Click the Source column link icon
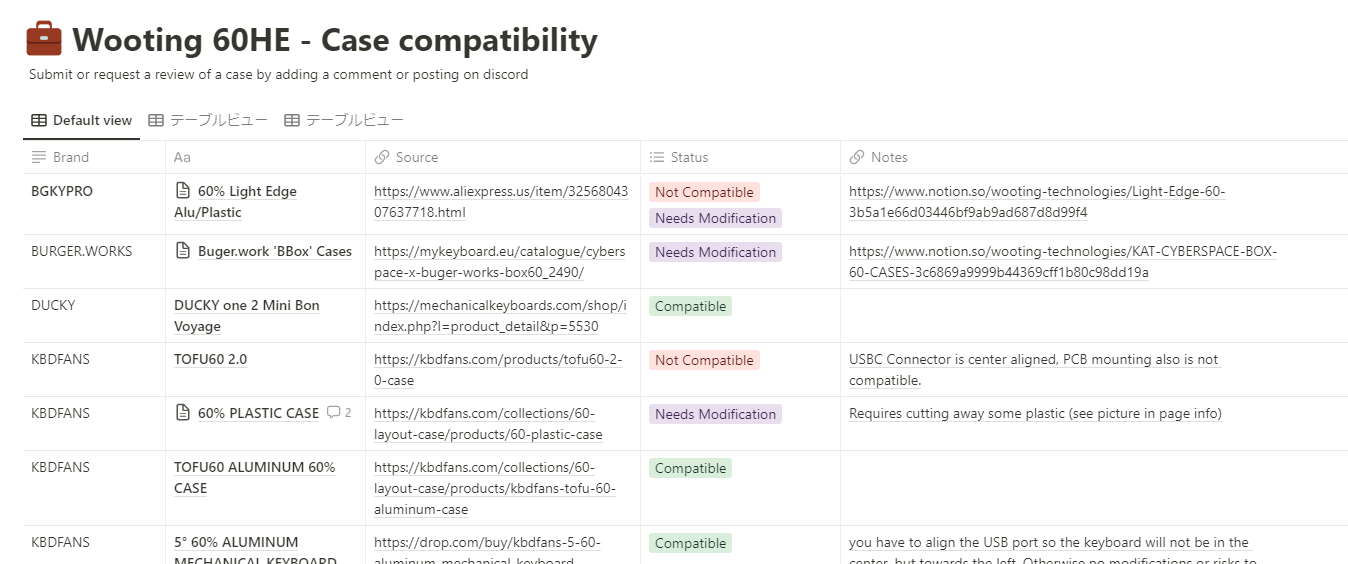The height and width of the screenshot is (564, 1348). [x=382, y=157]
